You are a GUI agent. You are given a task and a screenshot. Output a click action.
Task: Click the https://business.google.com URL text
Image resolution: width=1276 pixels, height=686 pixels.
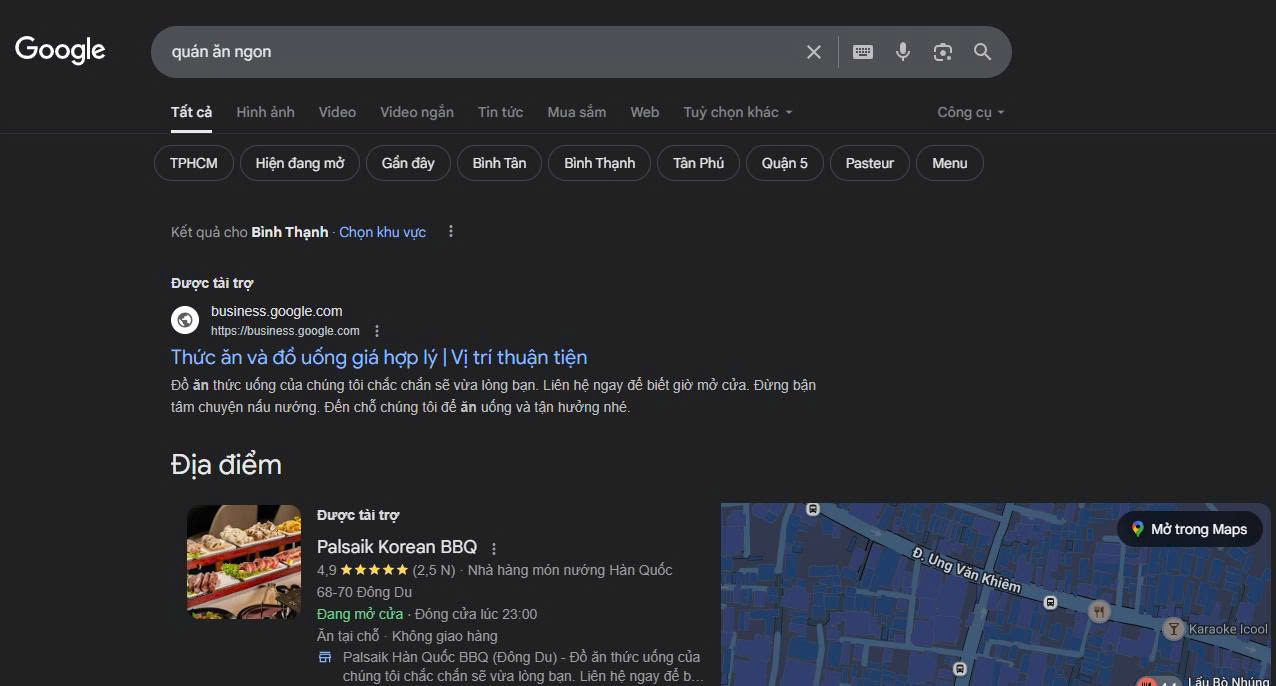click(285, 331)
